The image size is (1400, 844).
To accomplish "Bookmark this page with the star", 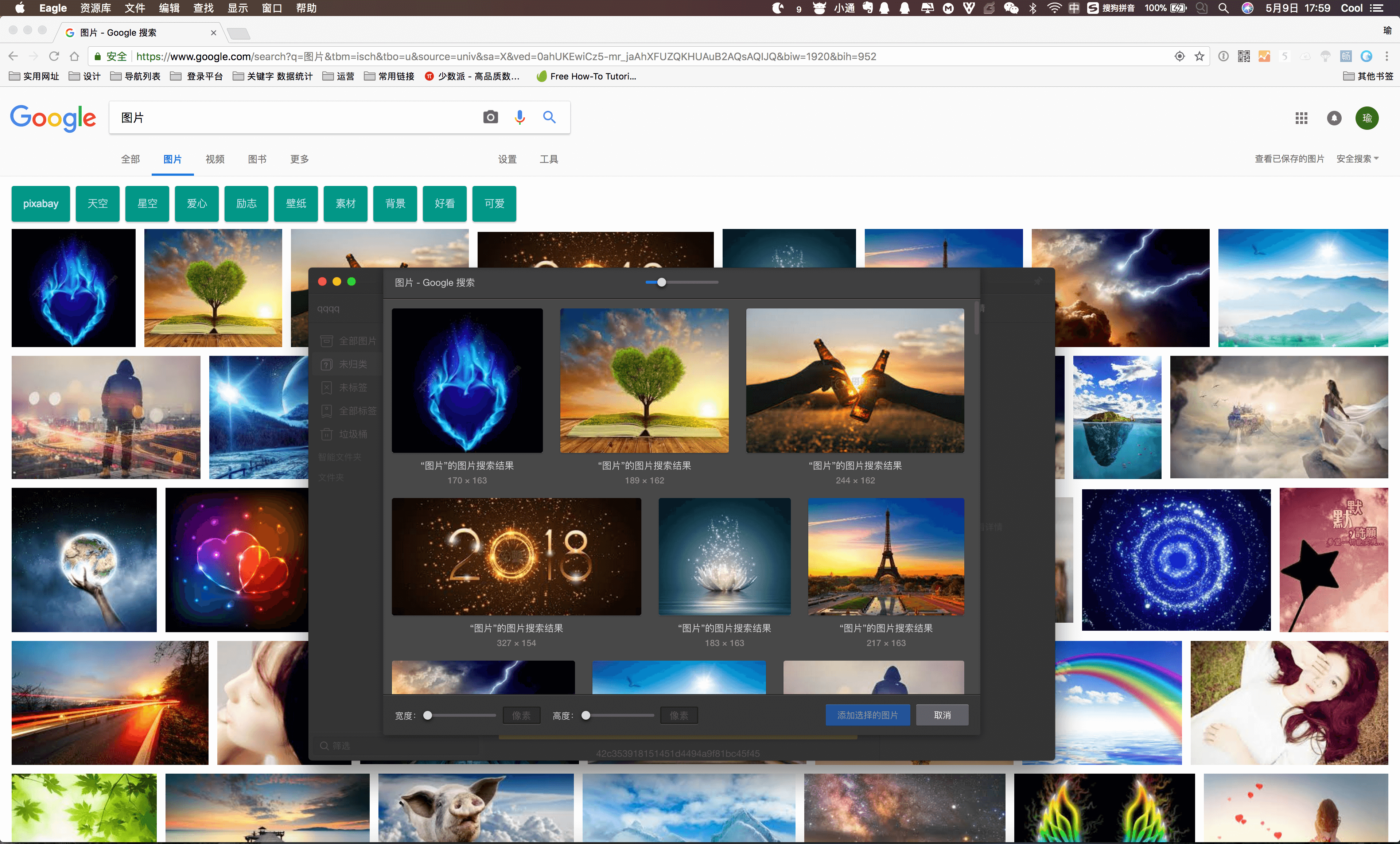I will pyautogui.click(x=1199, y=56).
